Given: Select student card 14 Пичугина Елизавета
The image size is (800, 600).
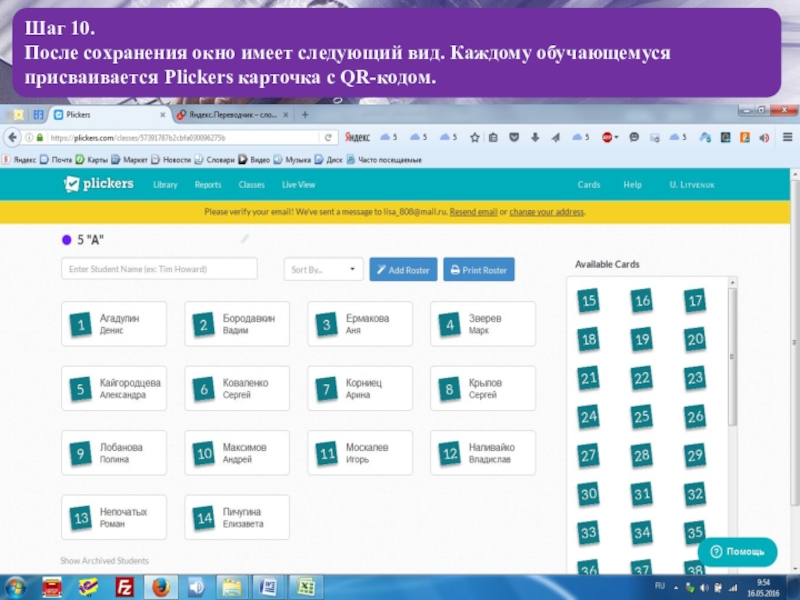Looking at the screenshot, I should (x=237, y=517).
